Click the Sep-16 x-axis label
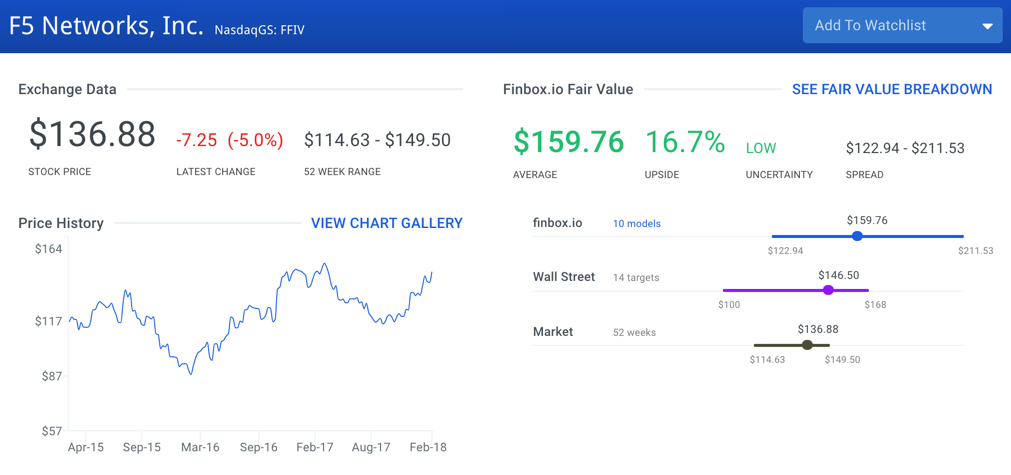The image size is (1011, 475). point(259,447)
